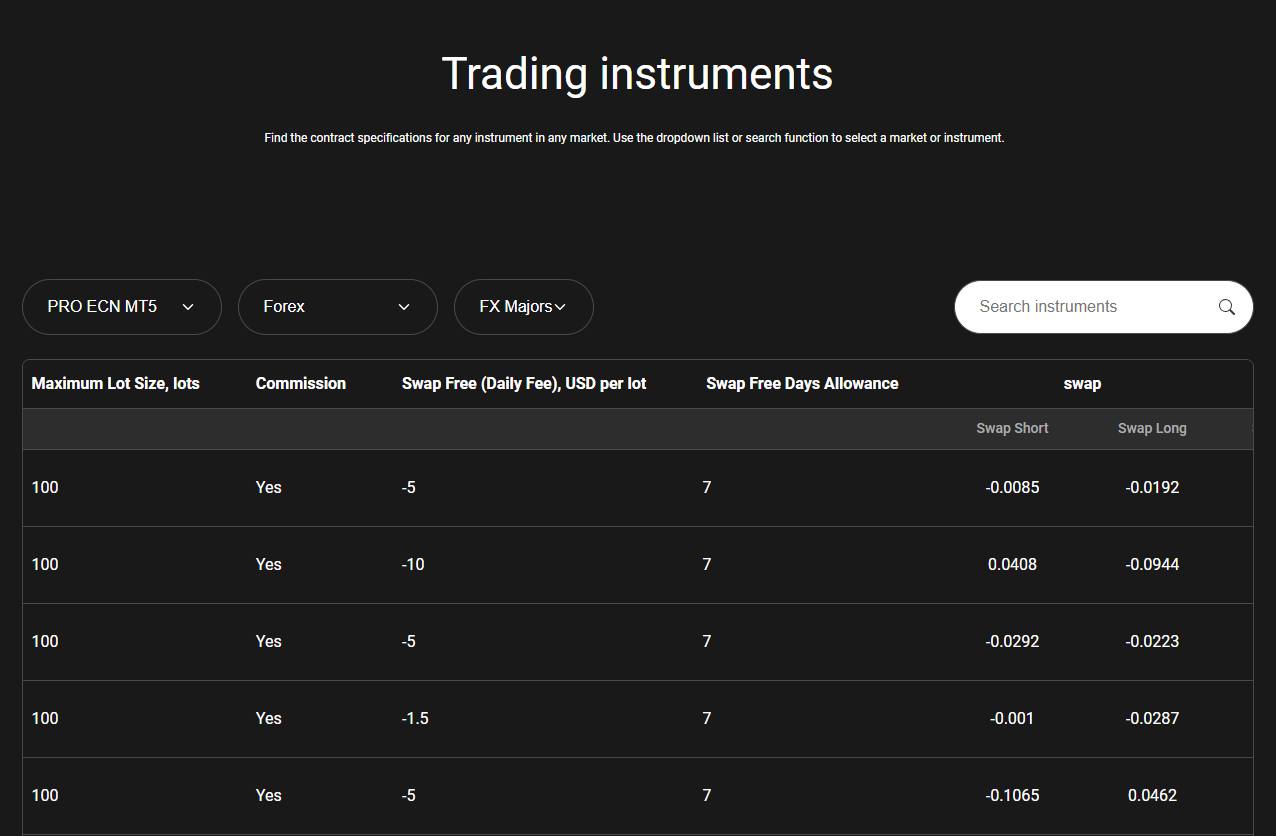
Task: Select the 0.0408 swap short value
Action: pos(1012,565)
